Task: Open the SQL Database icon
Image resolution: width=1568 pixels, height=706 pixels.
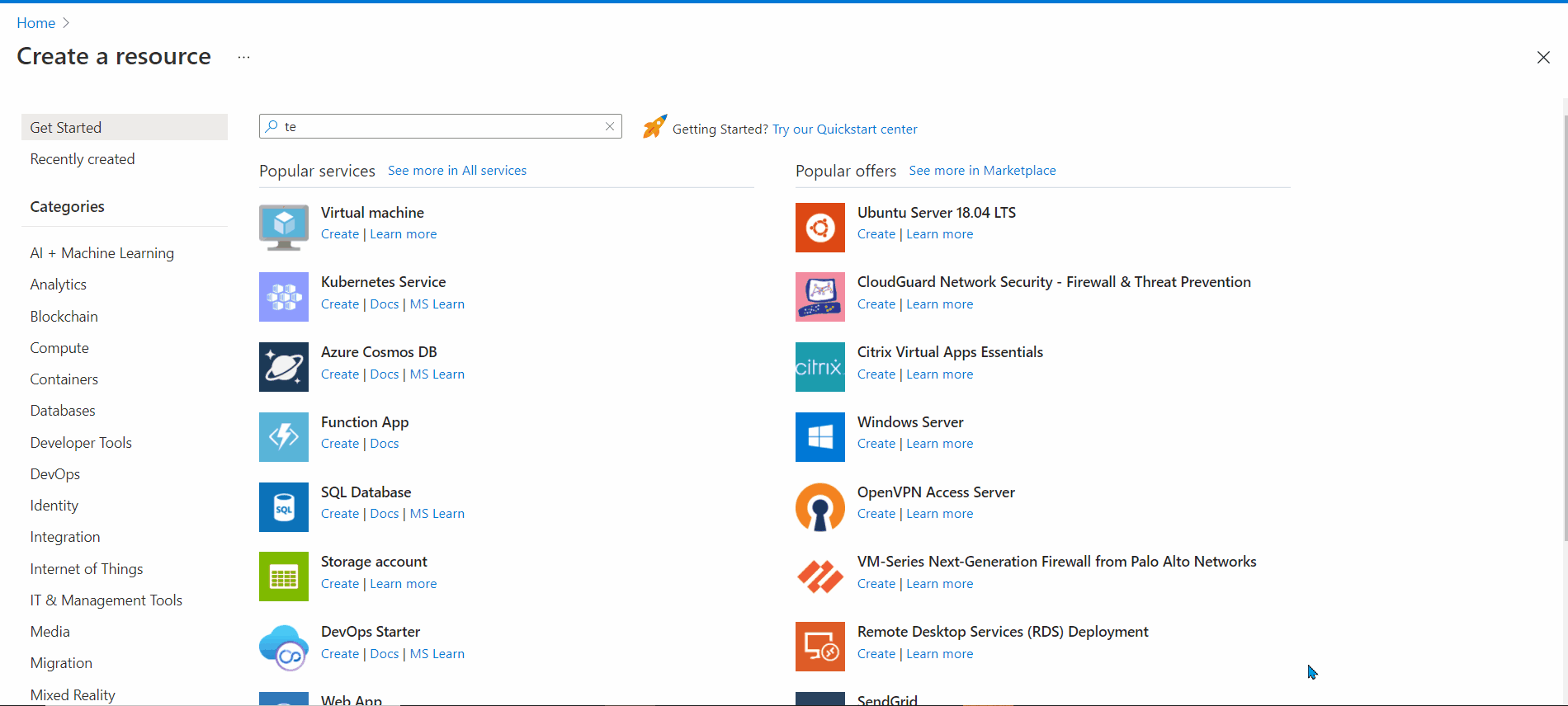Action: click(x=283, y=507)
